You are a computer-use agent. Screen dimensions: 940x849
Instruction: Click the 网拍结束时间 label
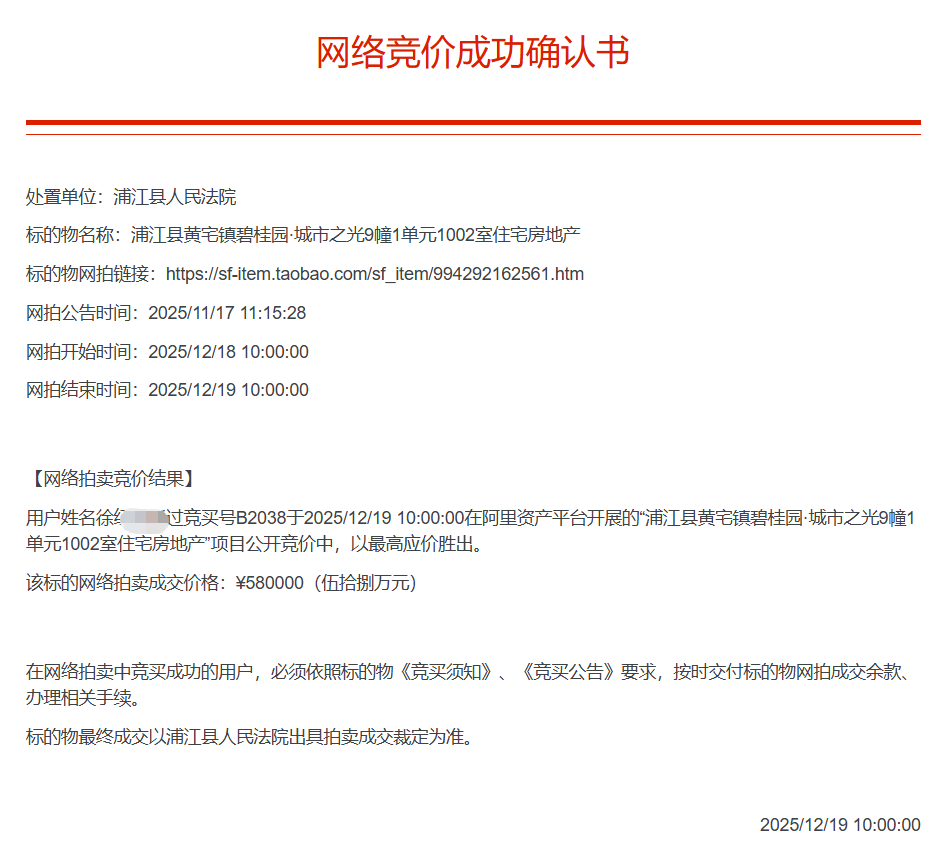pyautogui.click(x=82, y=390)
